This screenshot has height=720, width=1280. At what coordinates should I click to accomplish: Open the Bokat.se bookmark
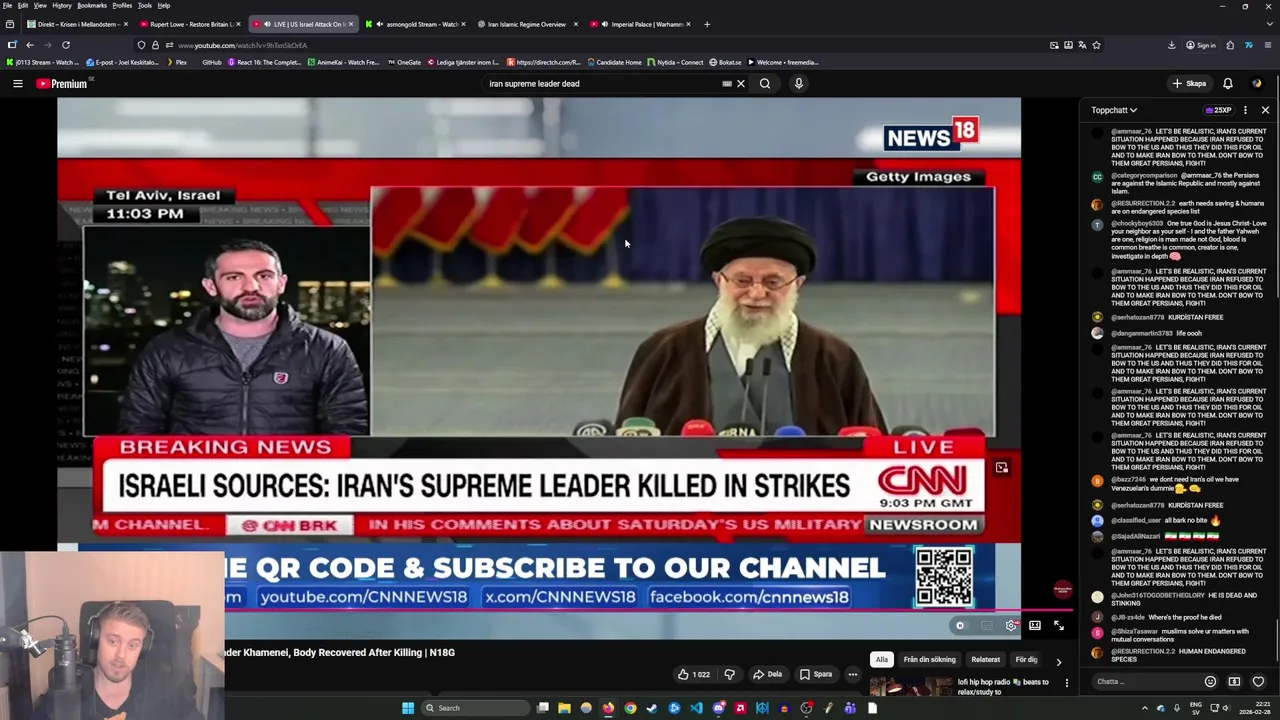(x=725, y=62)
